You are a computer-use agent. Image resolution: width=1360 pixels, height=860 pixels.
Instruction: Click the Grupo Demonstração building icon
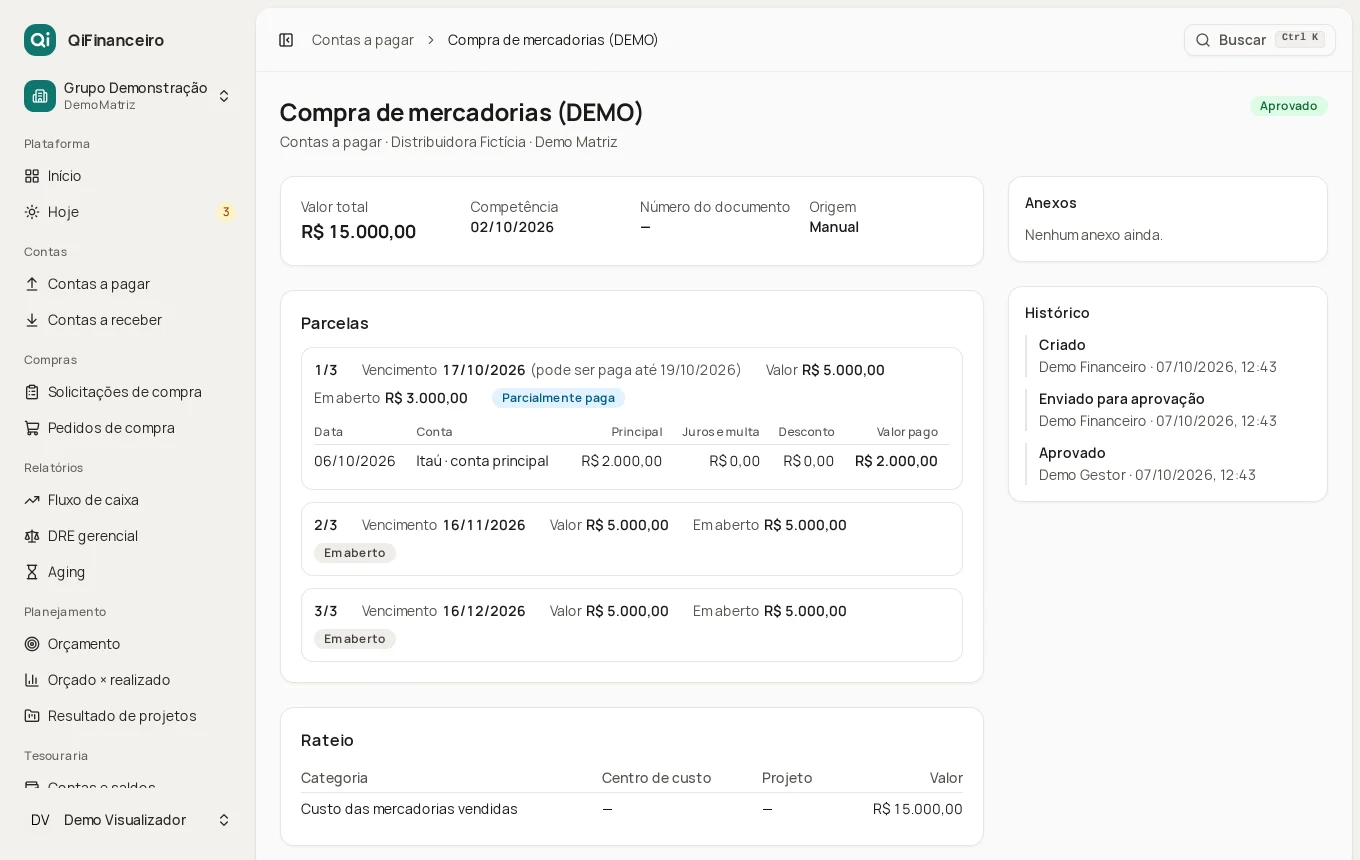point(40,96)
